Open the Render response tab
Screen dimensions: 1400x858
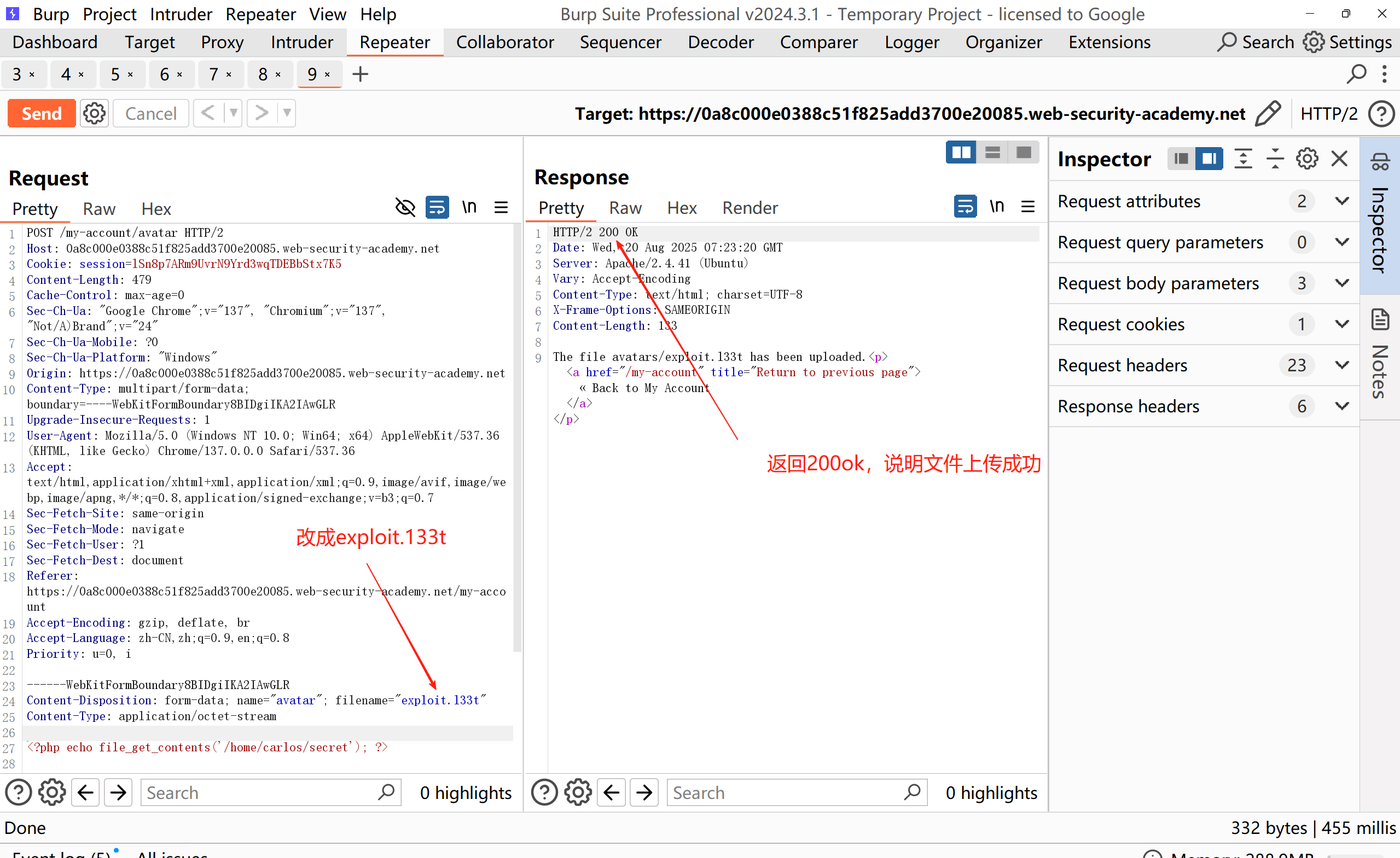[x=750, y=208]
